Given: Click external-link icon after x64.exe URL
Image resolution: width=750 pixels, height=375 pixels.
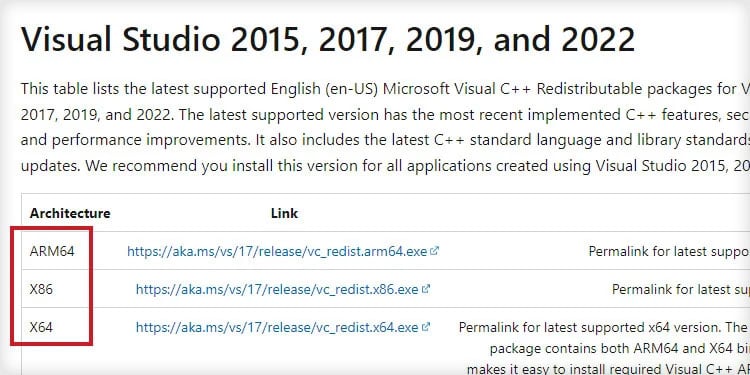Looking at the screenshot, I should tap(426, 327).
